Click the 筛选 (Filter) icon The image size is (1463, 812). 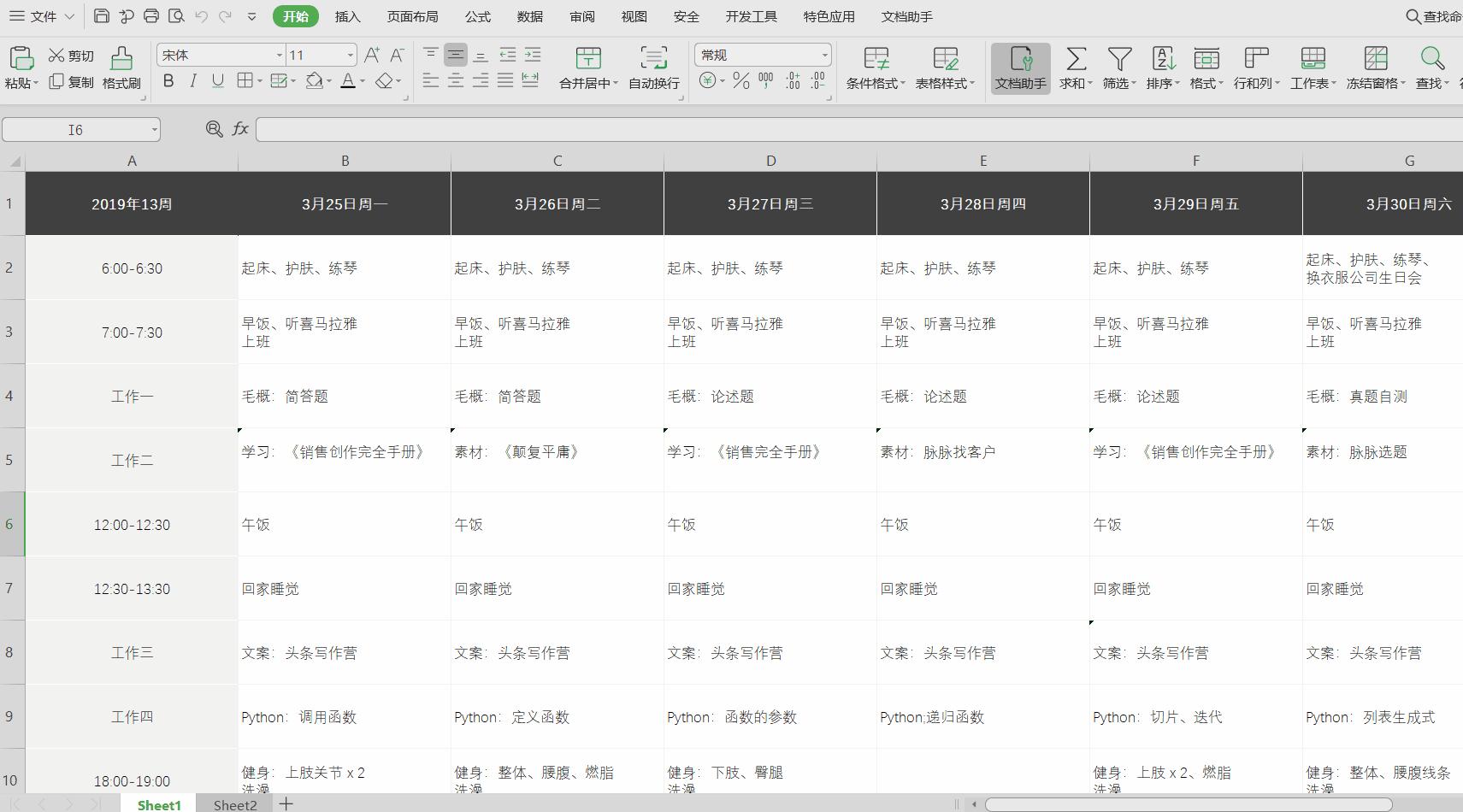pos(1118,68)
